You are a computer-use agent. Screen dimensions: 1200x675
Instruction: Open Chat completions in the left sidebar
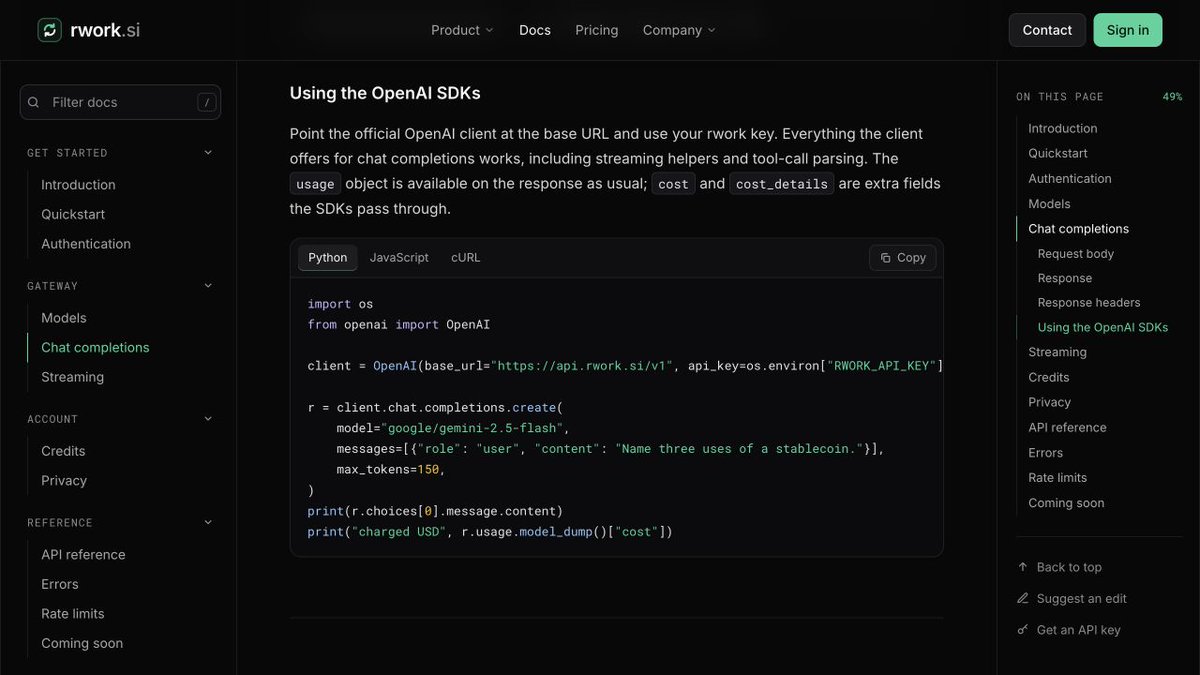pyautogui.click(x=95, y=347)
